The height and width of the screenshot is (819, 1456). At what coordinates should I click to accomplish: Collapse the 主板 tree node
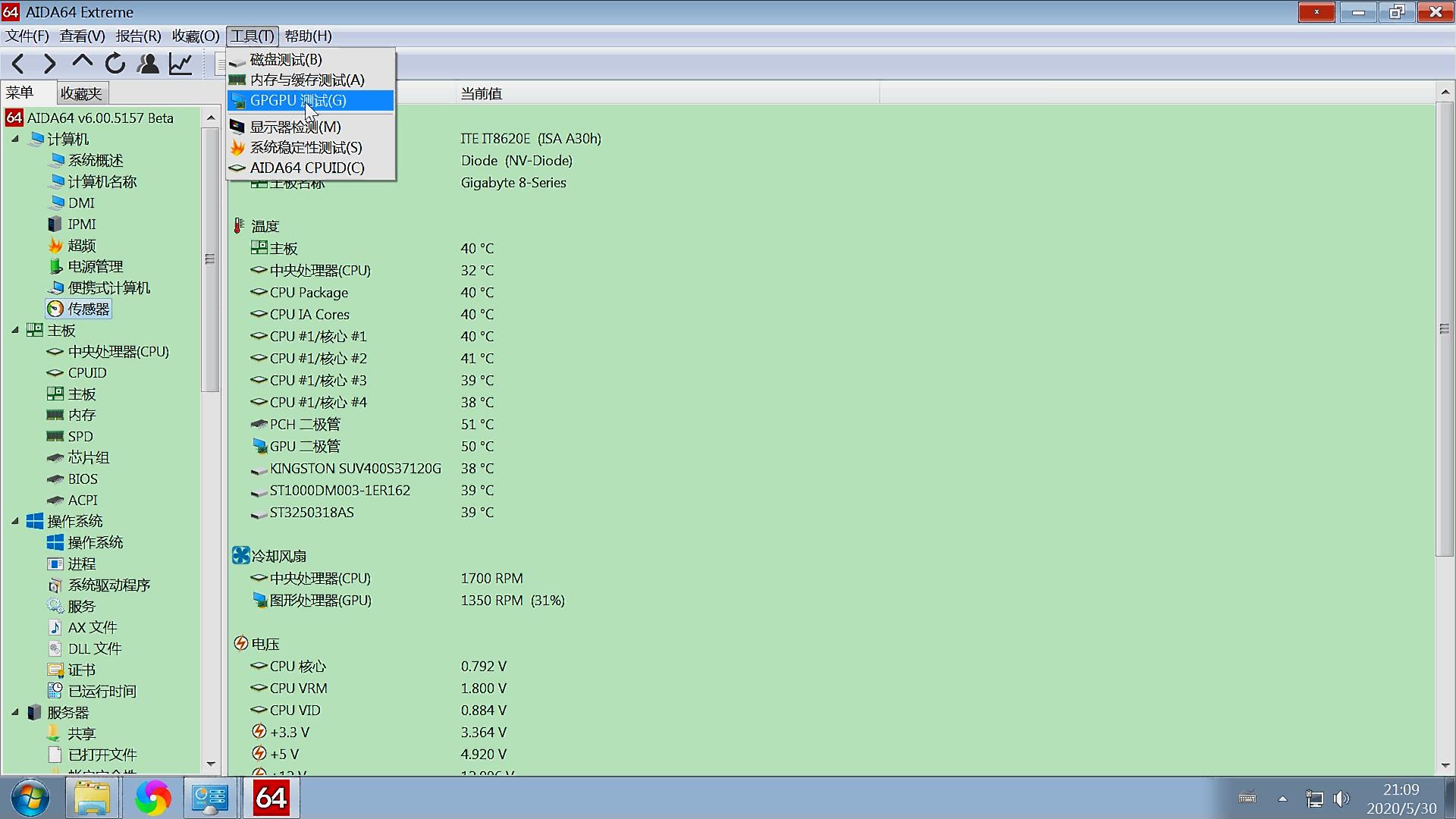click(x=15, y=331)
